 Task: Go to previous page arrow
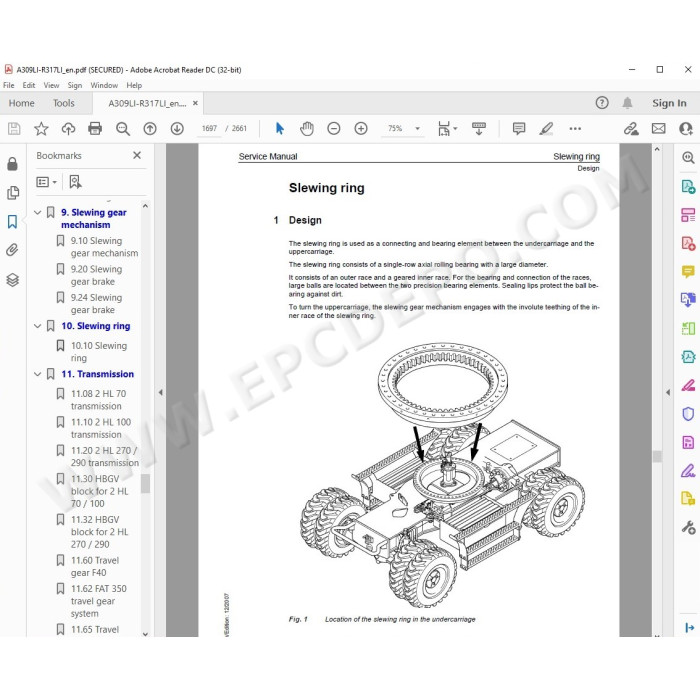(150, 129)
